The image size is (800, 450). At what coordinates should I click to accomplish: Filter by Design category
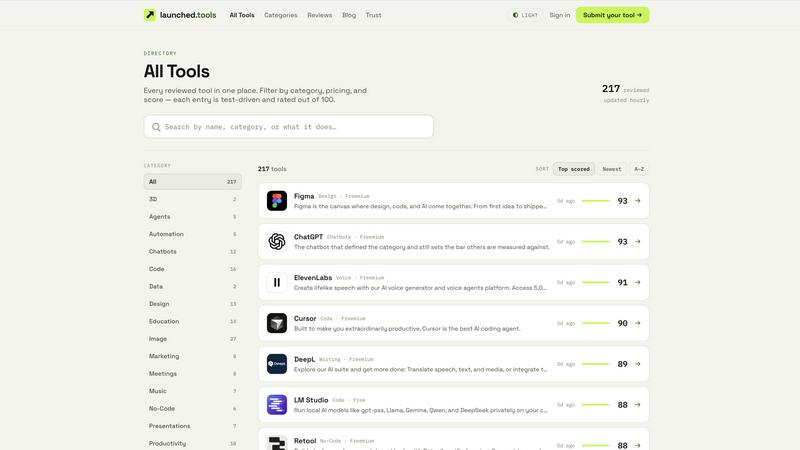pos(192,304)
